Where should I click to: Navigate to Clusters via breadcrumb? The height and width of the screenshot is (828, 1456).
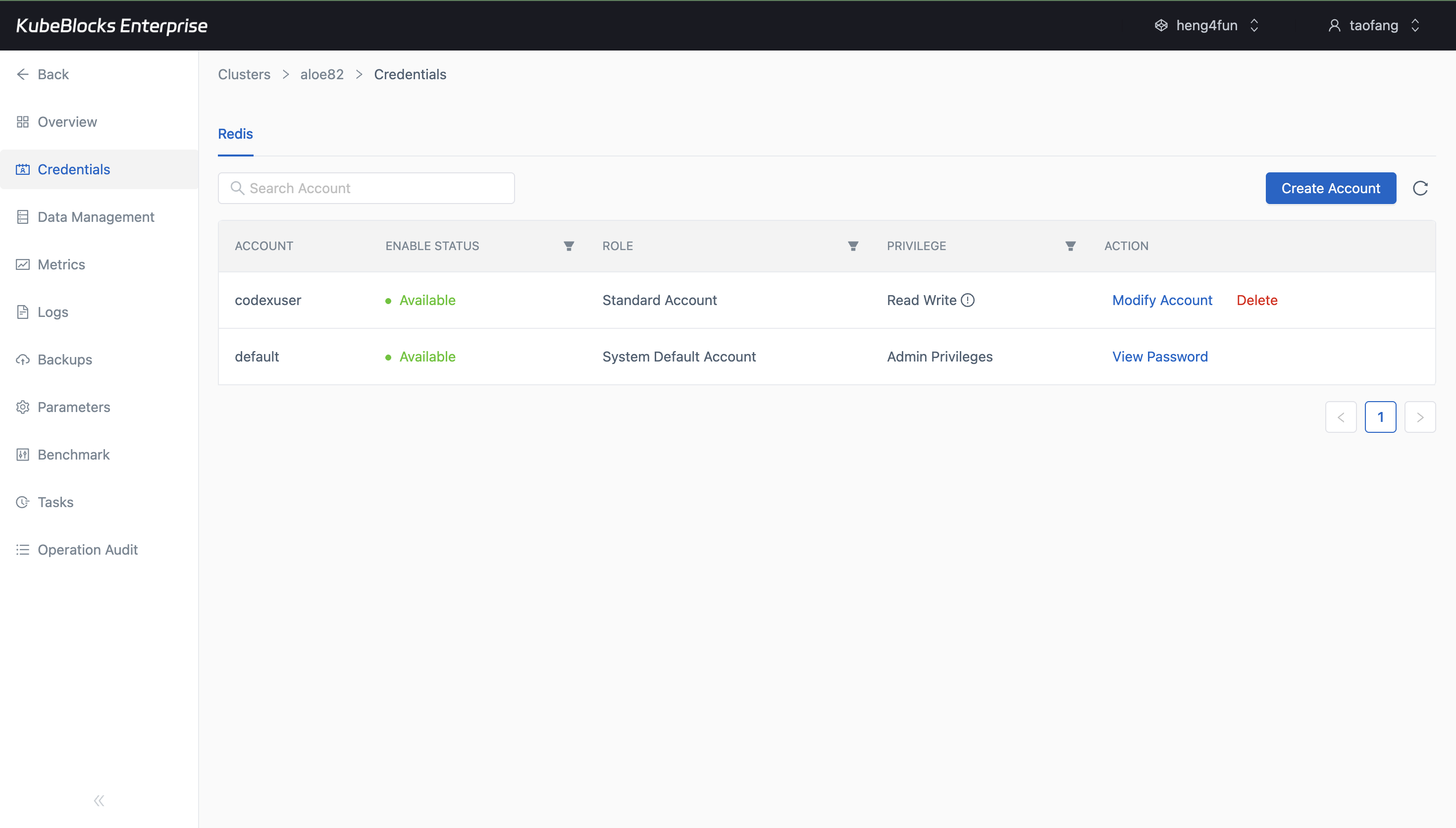coord(243,74)
